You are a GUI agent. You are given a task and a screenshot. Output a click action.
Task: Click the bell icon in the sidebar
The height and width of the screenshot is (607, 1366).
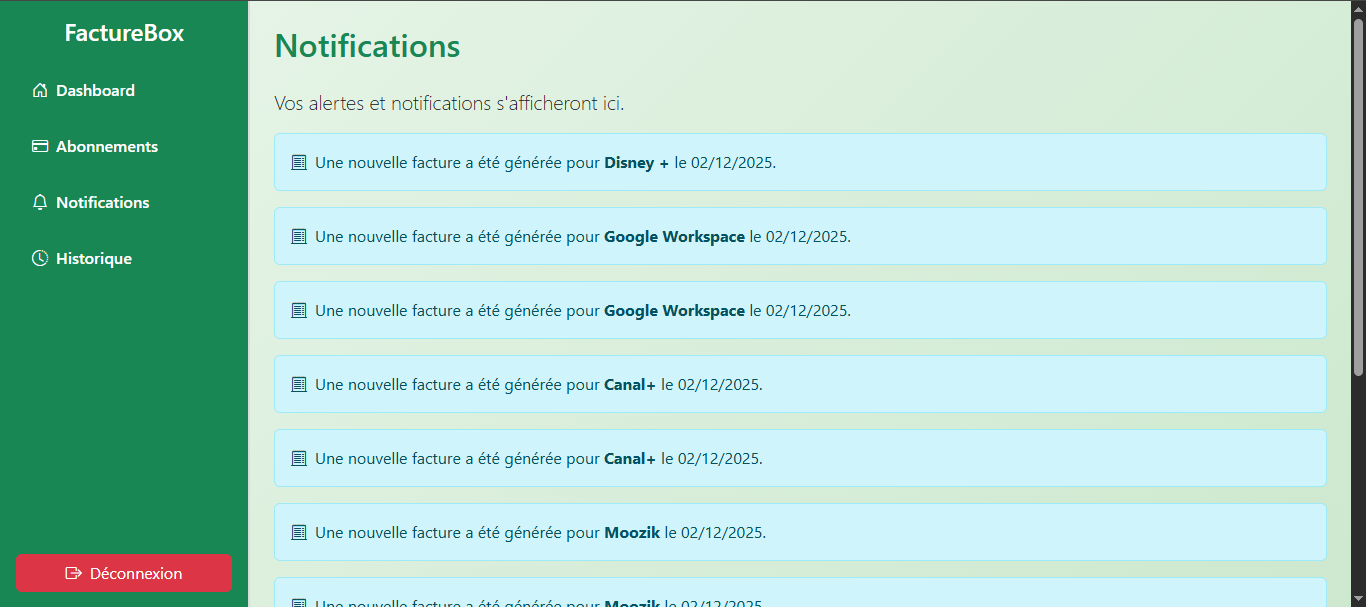point(40,203)
